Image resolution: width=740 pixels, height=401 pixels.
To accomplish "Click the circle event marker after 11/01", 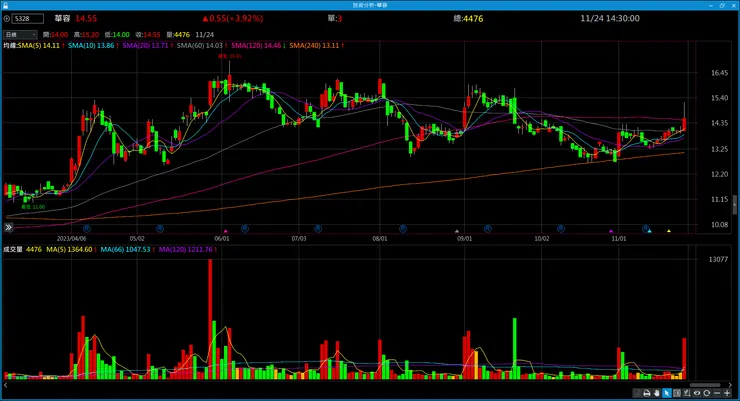I will coord(645,228).
